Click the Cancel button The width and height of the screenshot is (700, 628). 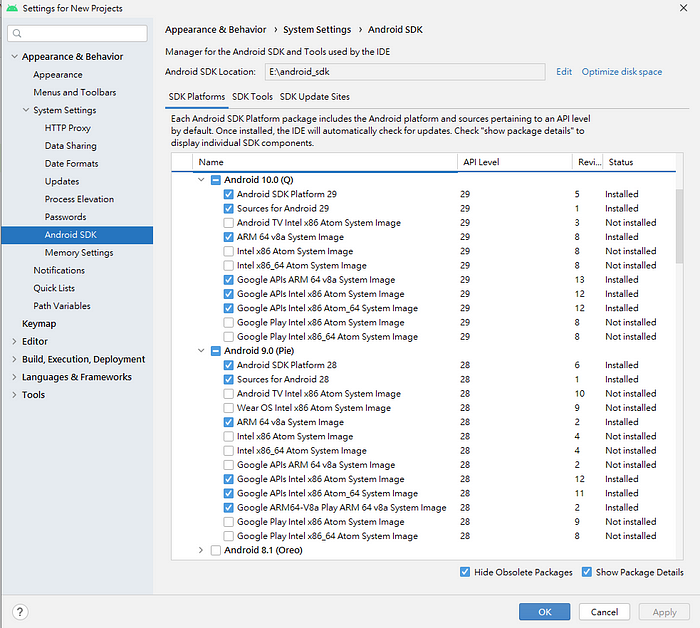tap(604, 611)
